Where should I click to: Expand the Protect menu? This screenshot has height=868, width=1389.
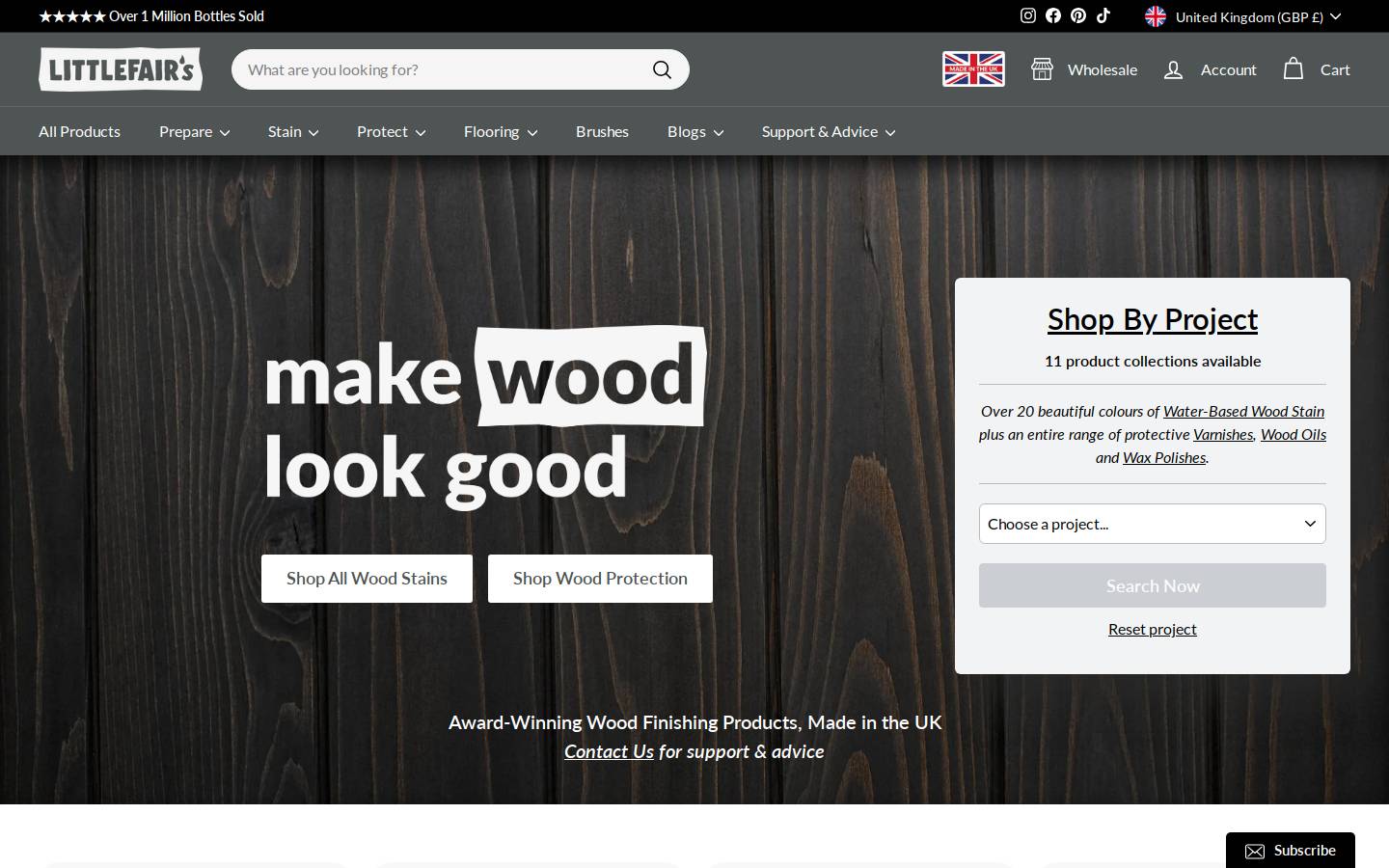pyautogui.click(x=392, y=131)
